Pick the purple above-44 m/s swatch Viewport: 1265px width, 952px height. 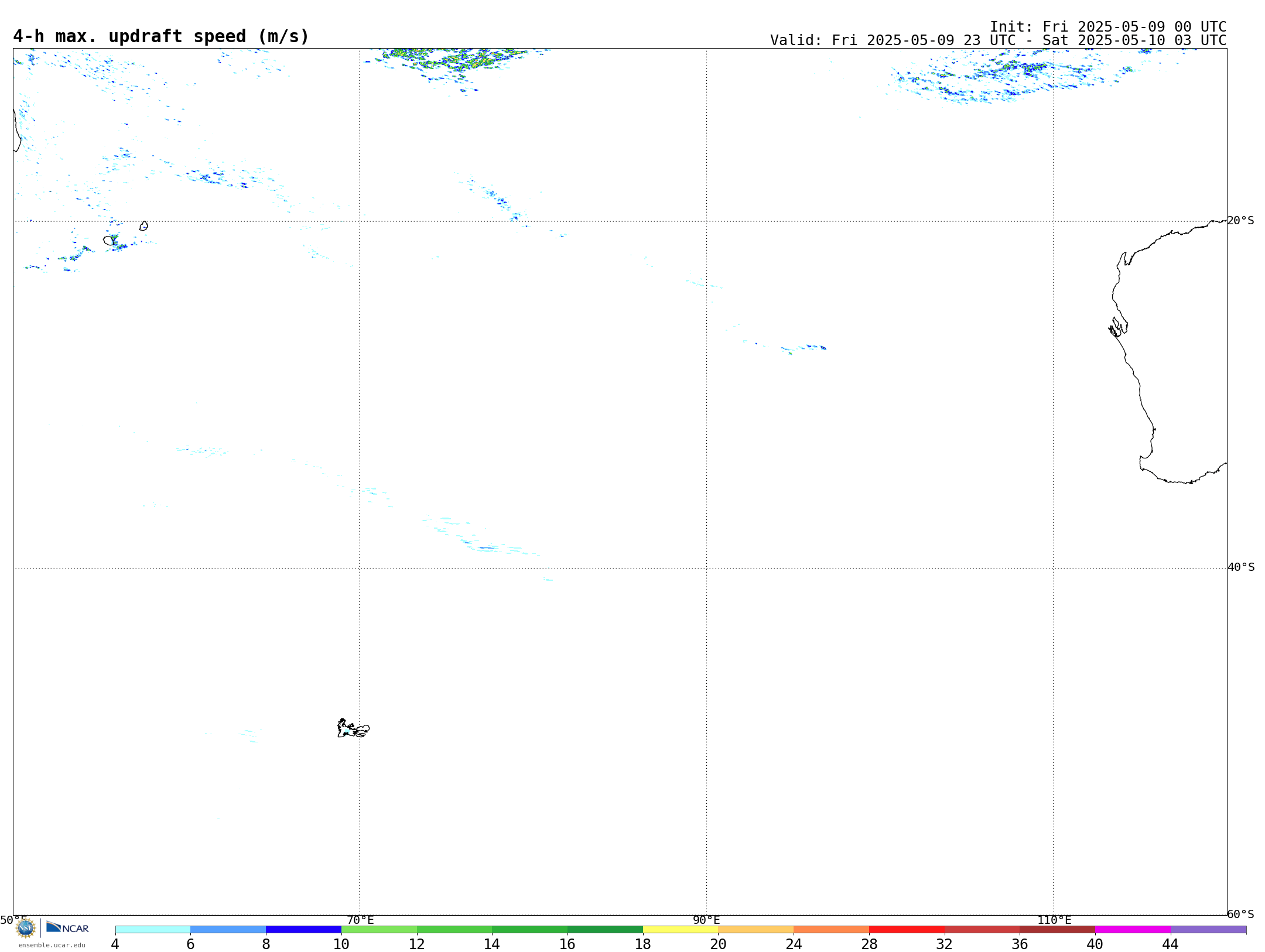1208,929
